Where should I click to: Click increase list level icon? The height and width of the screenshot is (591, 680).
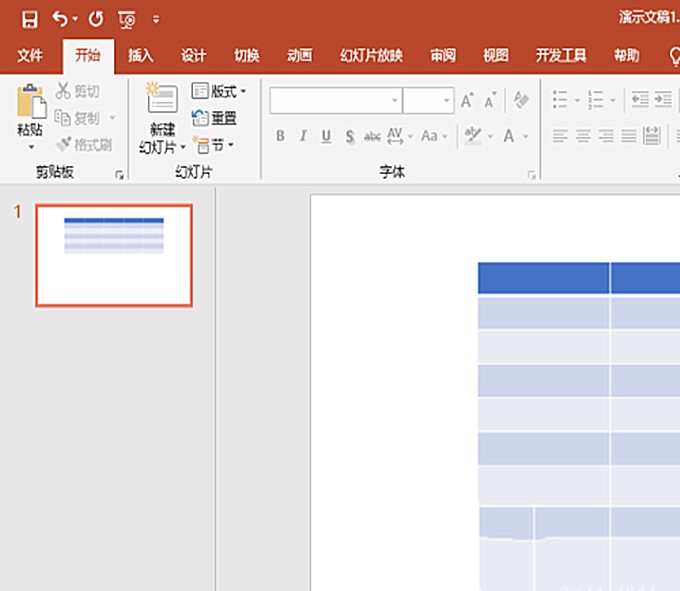click(x=663, y=100)
